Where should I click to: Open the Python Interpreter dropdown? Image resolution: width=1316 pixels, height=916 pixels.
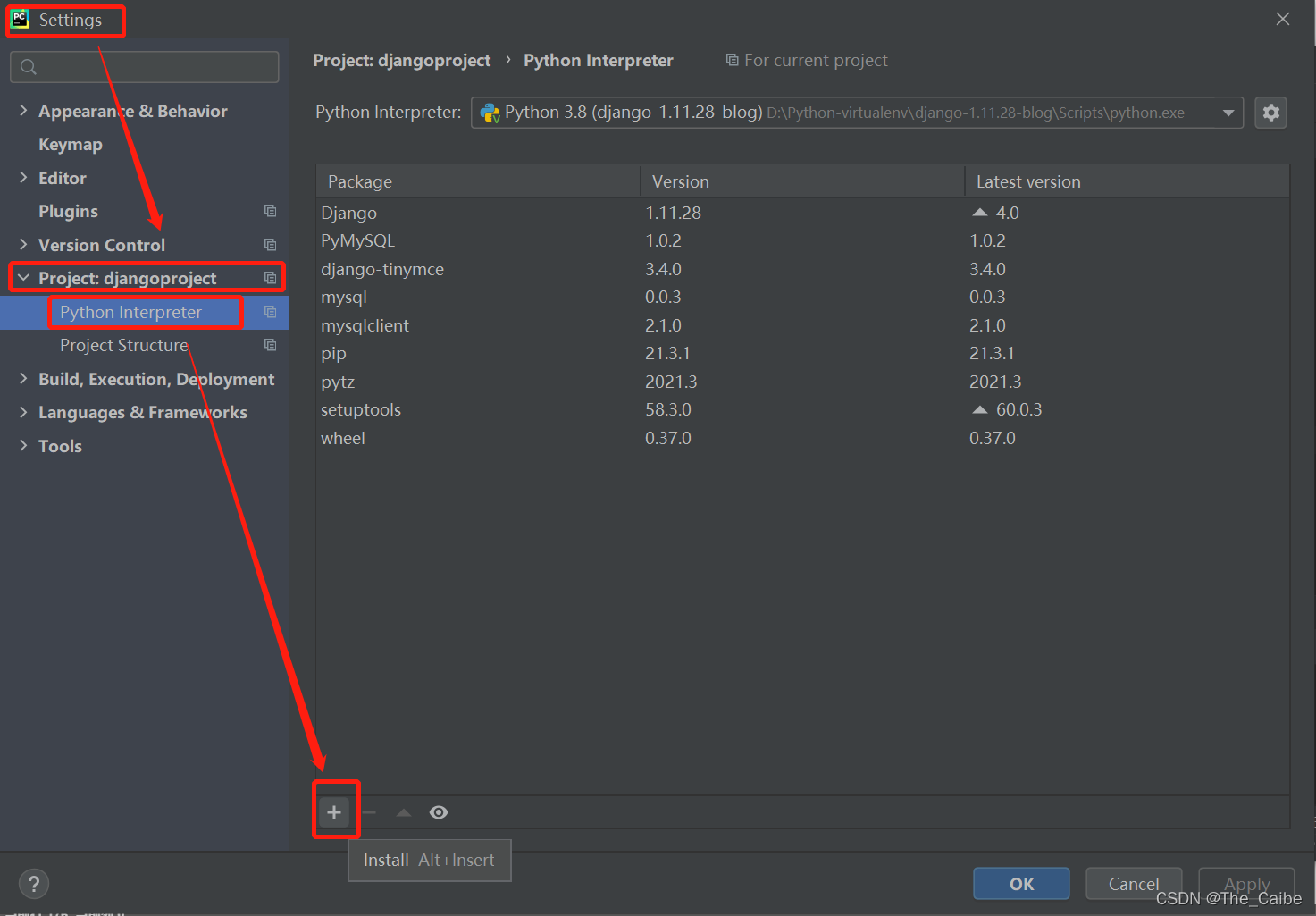[x=857, y=113]
